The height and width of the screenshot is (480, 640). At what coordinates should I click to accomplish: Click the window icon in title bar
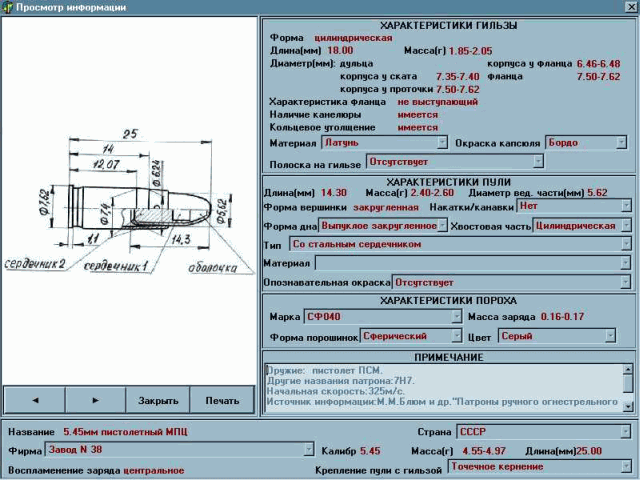click(8, 7)
